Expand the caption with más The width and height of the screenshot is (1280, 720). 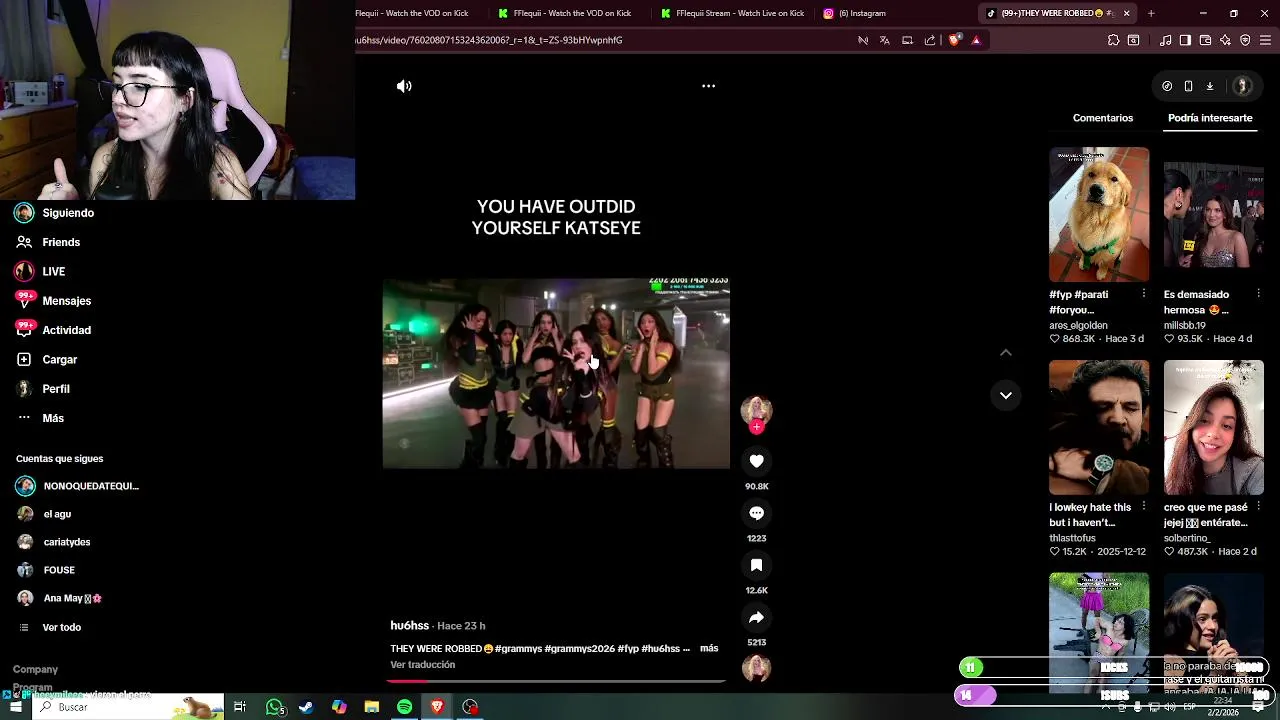709,649
